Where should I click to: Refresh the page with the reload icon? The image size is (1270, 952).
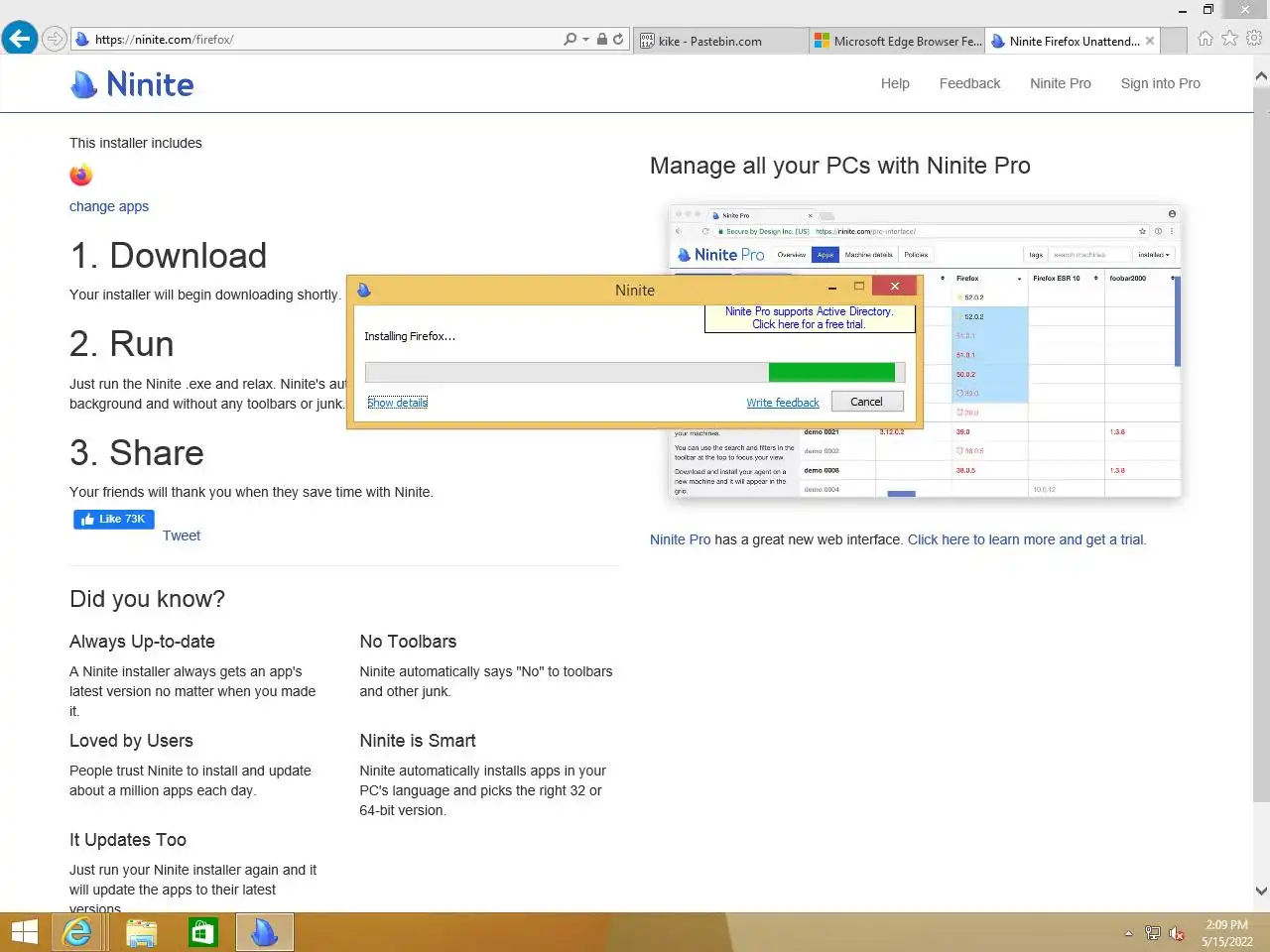coord(618,40)
